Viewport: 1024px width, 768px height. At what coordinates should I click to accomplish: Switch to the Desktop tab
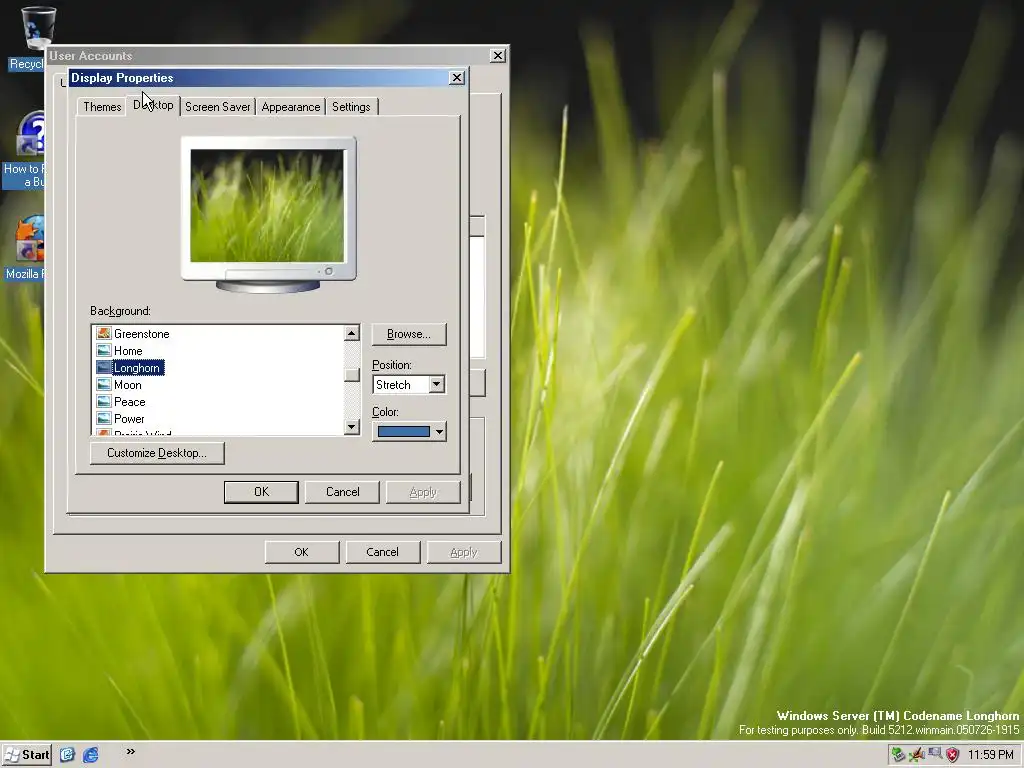(153, 104)
